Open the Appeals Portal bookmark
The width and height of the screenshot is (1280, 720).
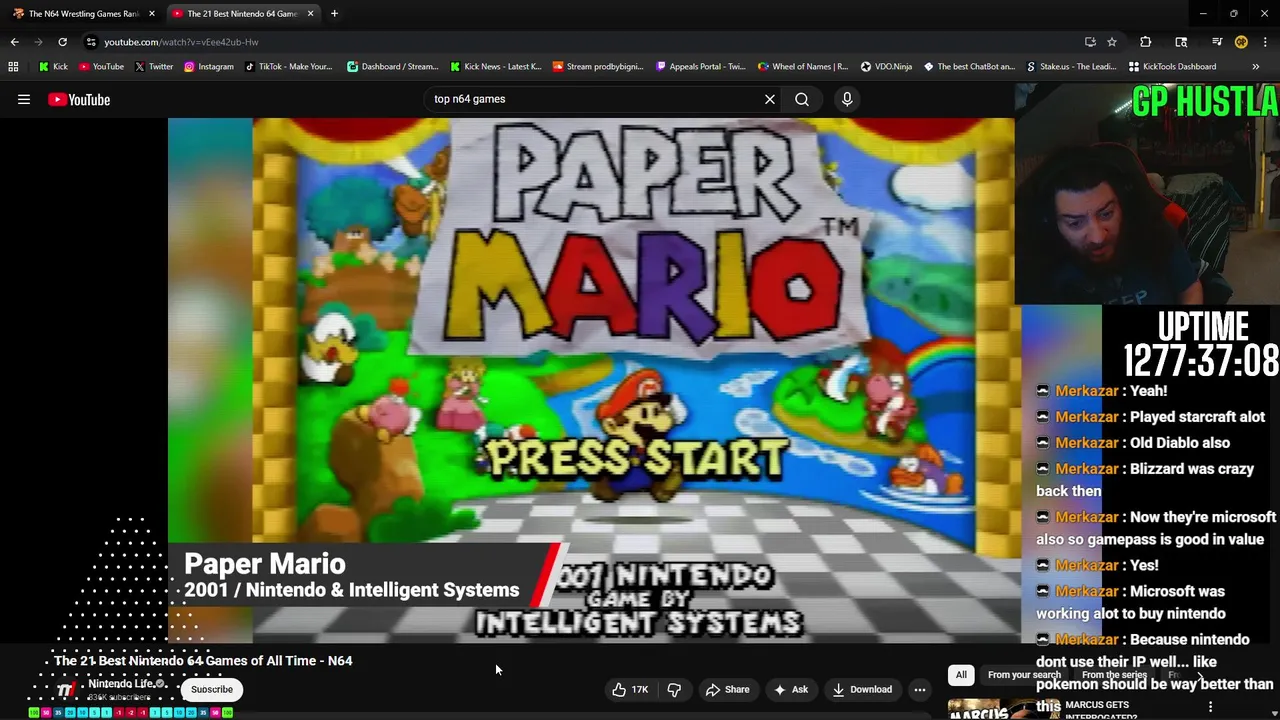coord(701,67)
